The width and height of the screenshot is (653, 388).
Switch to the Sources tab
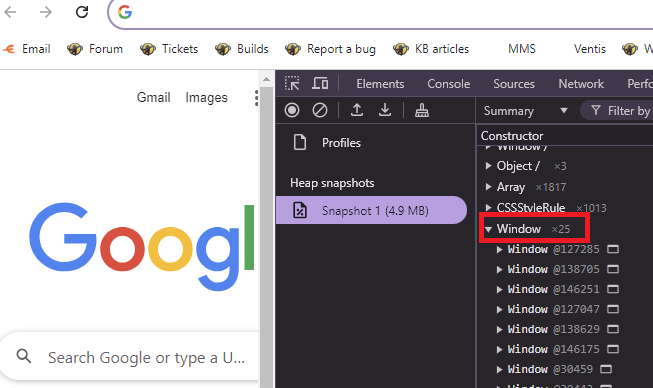pos(513,84)
